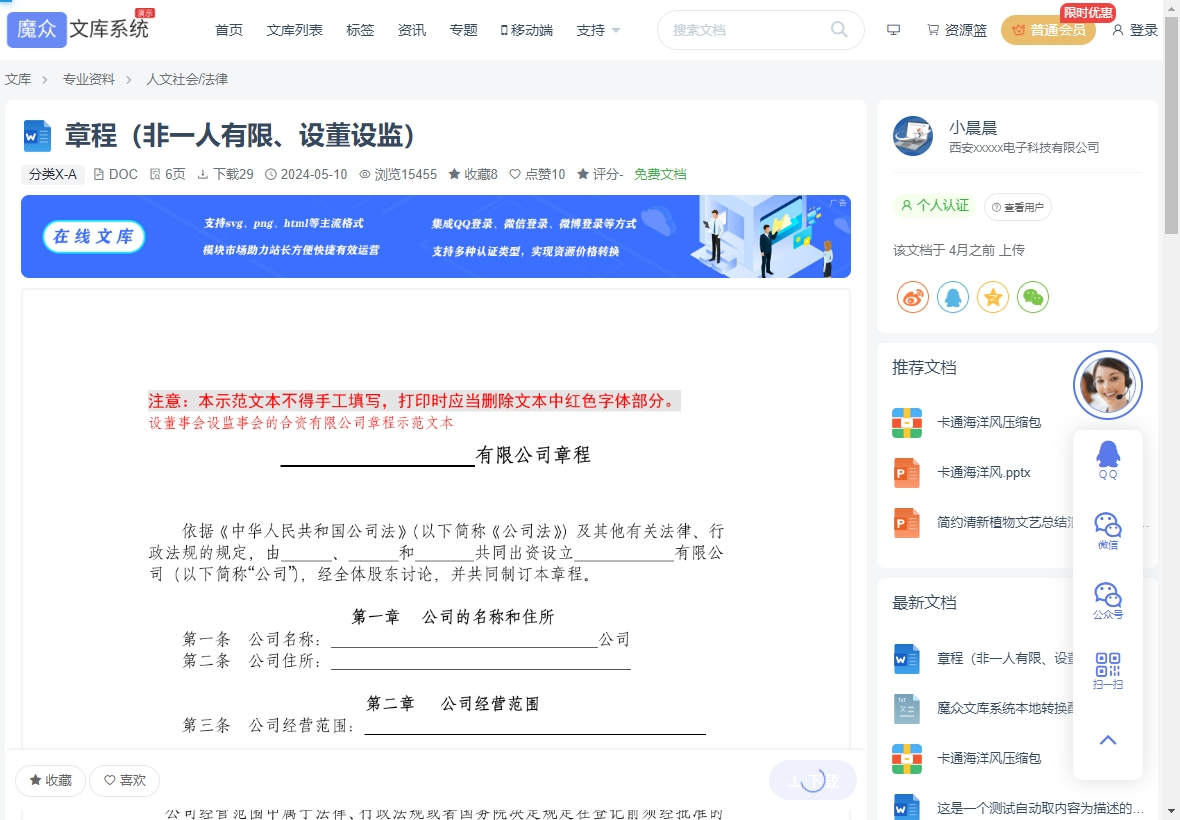Toggle 喜欢 like button at bottom

(125, 780)
